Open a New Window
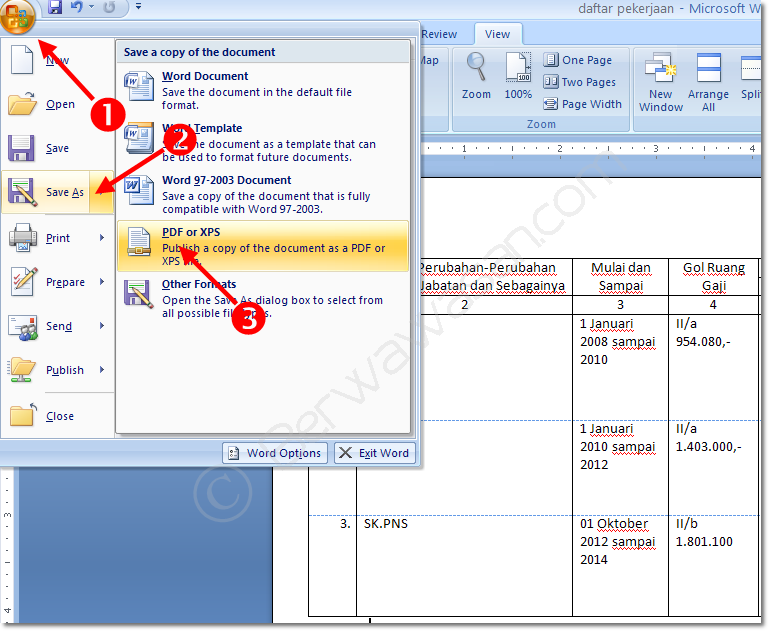The height and width of the screenshot is (631, 769). (x=661, y=82)
